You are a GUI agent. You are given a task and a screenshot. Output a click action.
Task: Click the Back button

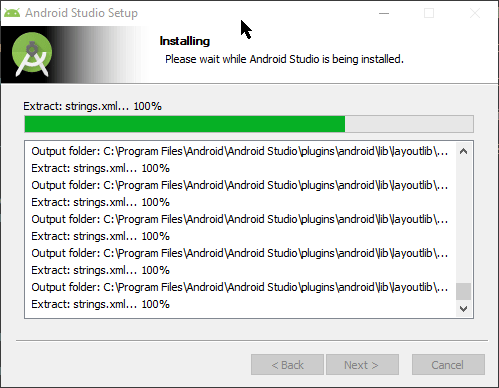(x=287, y=365)
